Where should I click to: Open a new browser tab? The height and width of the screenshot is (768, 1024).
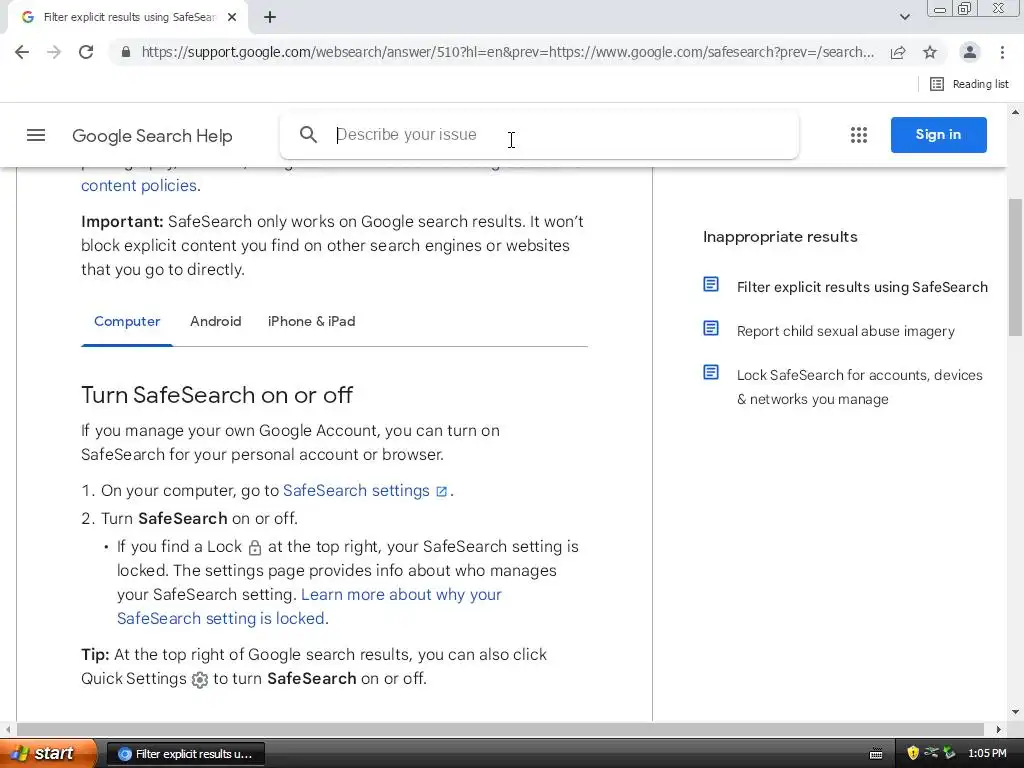point(270,18)
